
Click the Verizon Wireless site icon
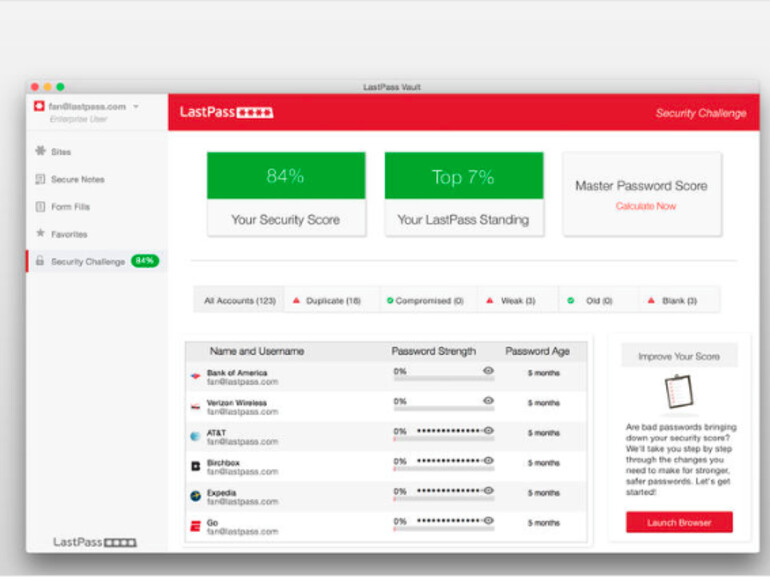click(195, 407)
